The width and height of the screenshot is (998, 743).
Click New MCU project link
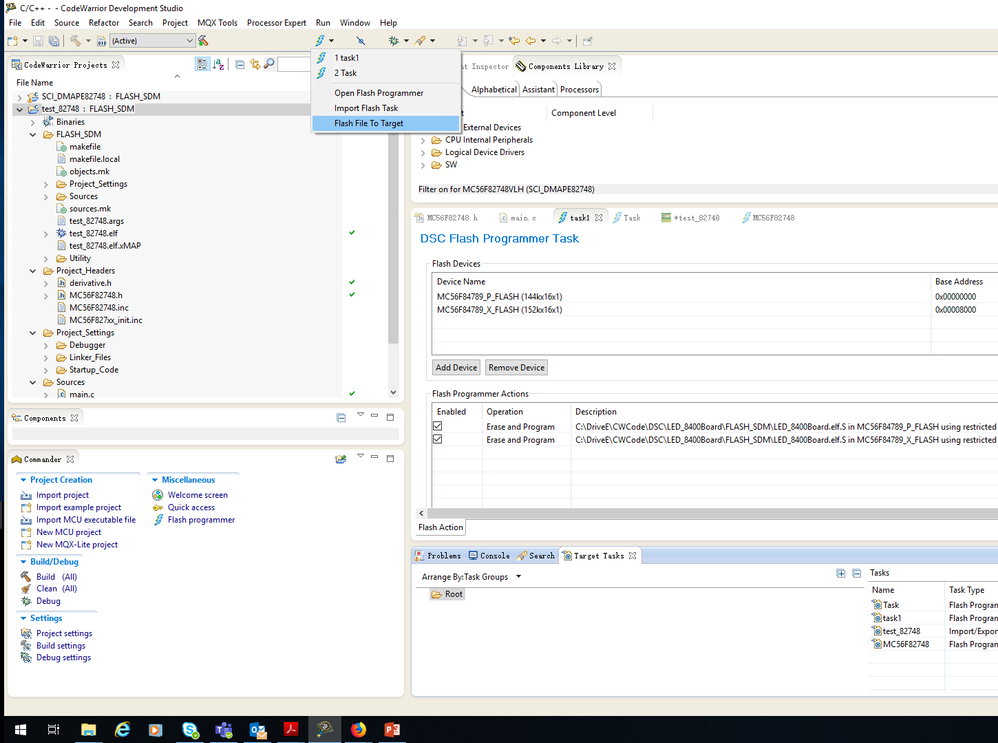(69, 532)
